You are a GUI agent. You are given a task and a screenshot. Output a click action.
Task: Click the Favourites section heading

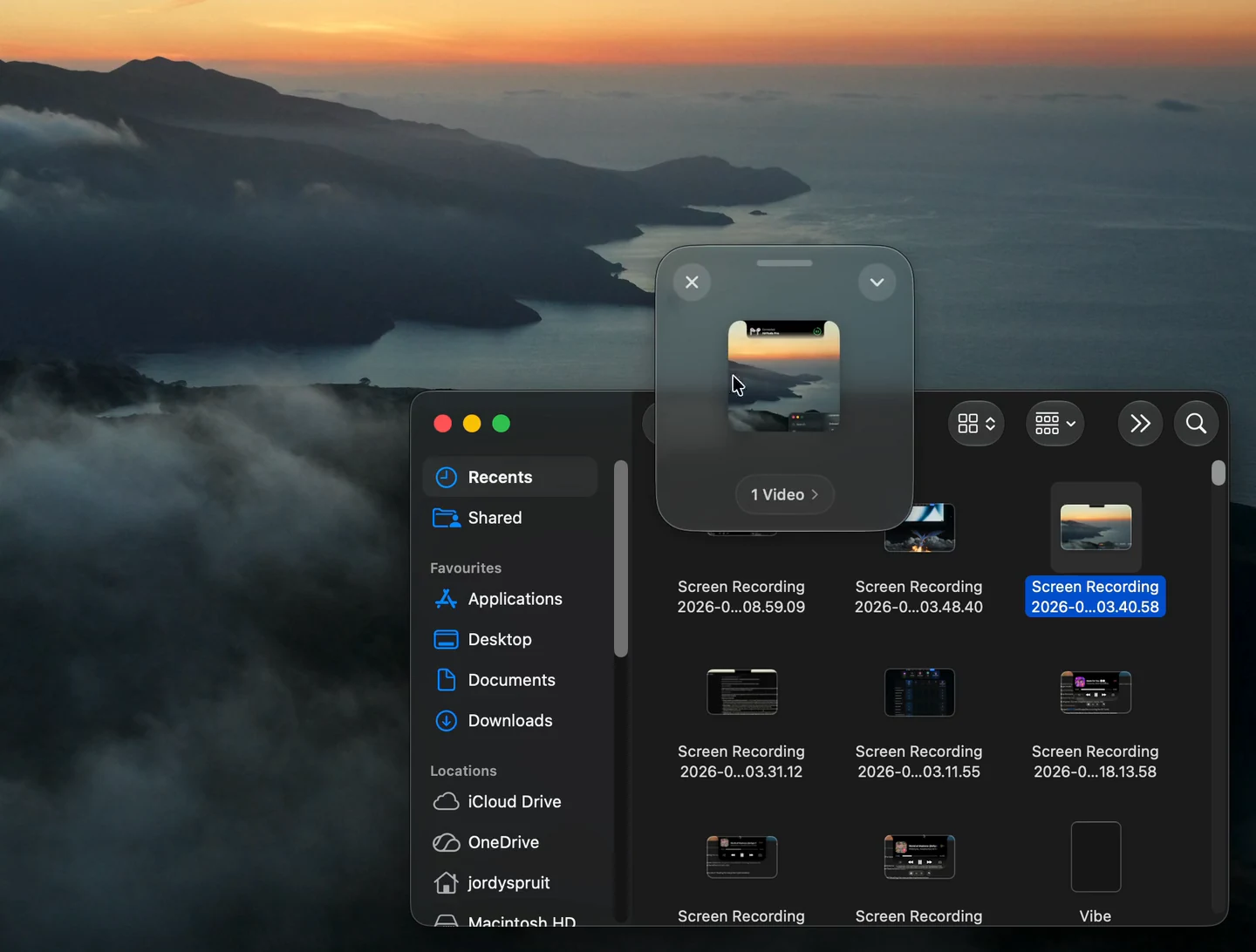pos(466,568)
